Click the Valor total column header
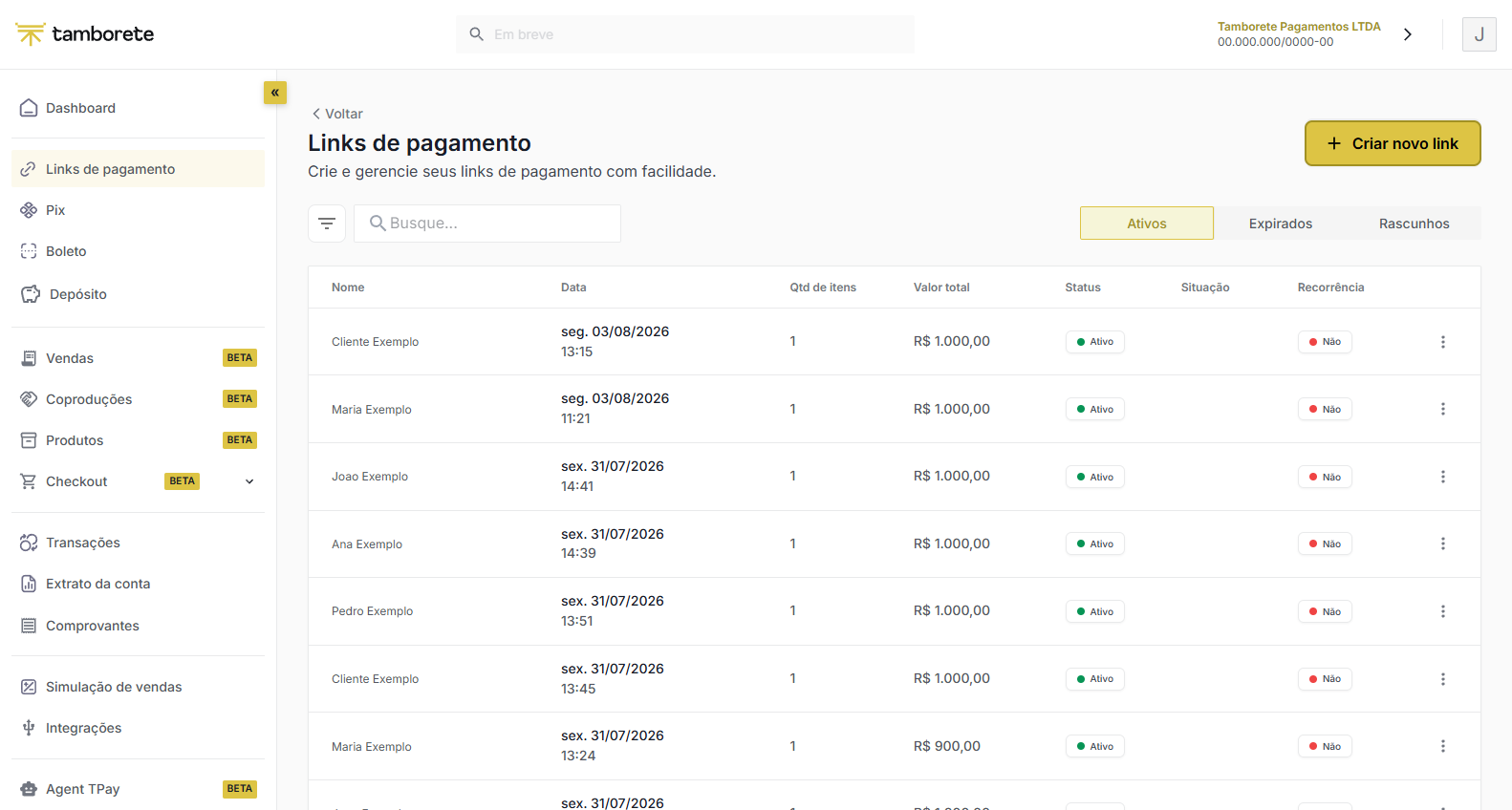 [x=941, y=288]
